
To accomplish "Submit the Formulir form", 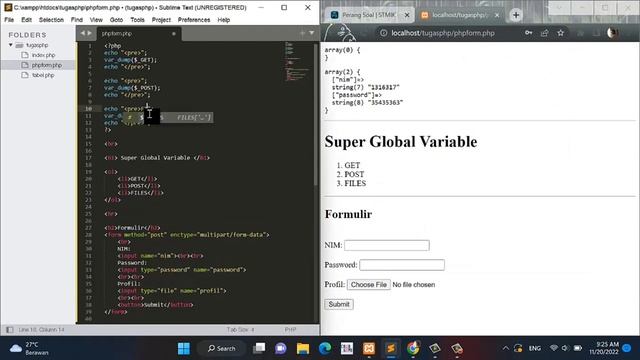I will point(339,304).
